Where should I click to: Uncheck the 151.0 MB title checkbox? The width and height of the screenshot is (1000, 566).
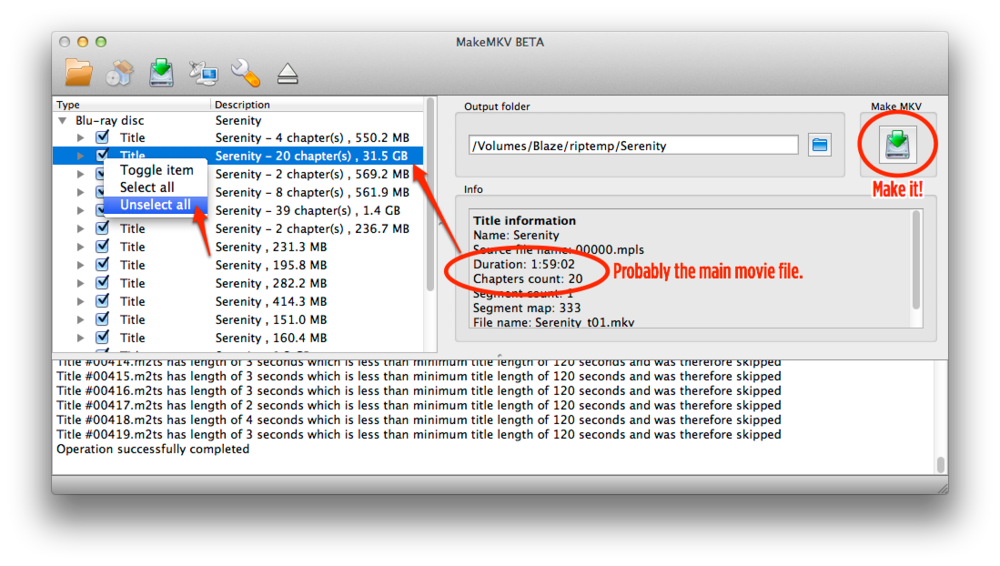(x=102, y=319)
